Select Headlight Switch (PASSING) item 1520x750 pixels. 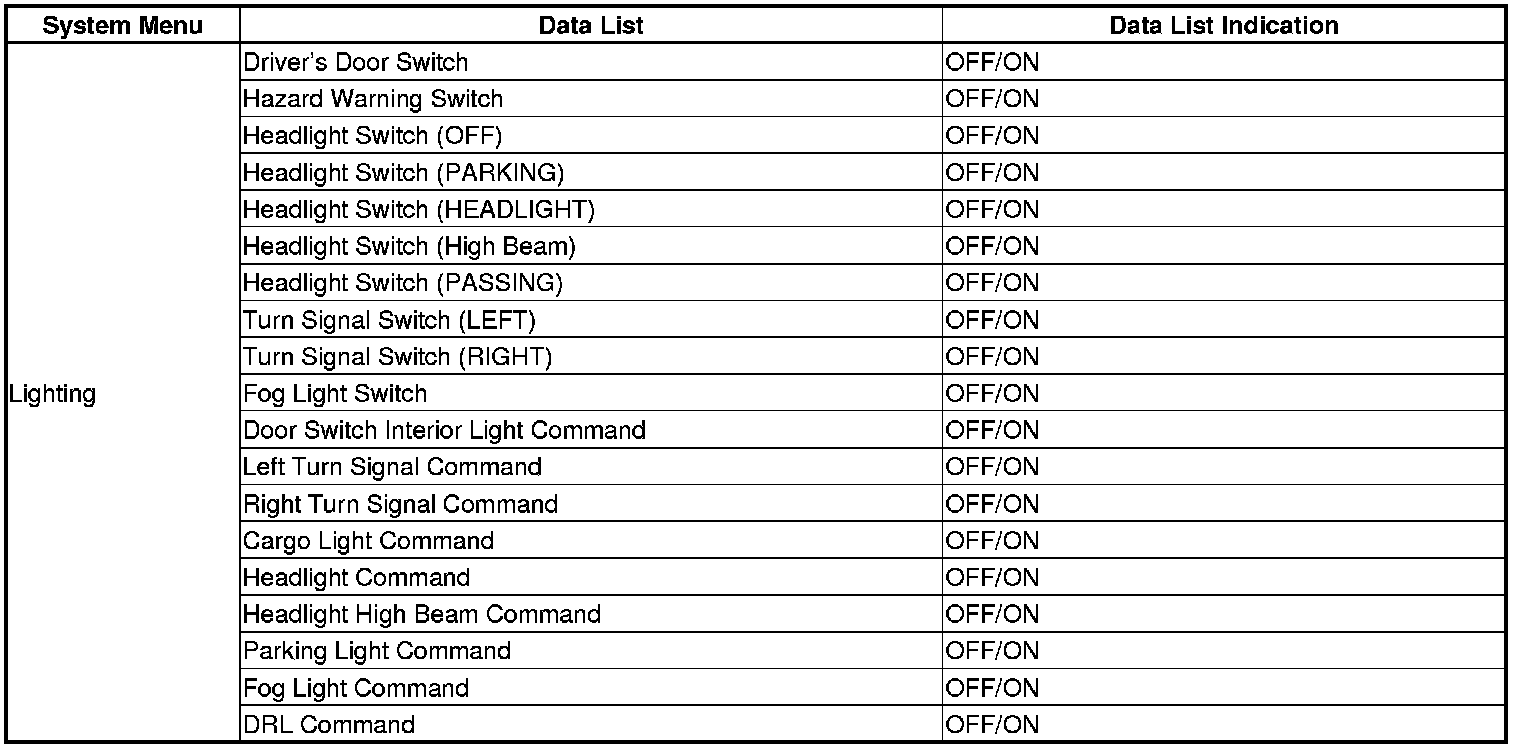(x=403, y=283)
